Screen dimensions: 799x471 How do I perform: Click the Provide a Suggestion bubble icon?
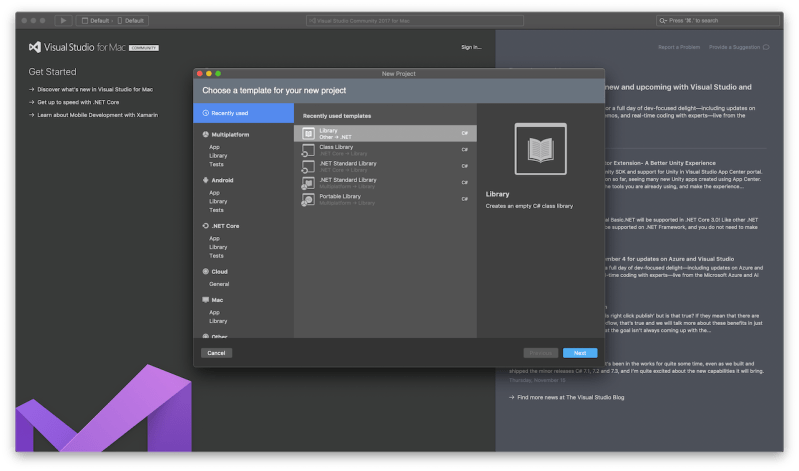coord(766,47)
